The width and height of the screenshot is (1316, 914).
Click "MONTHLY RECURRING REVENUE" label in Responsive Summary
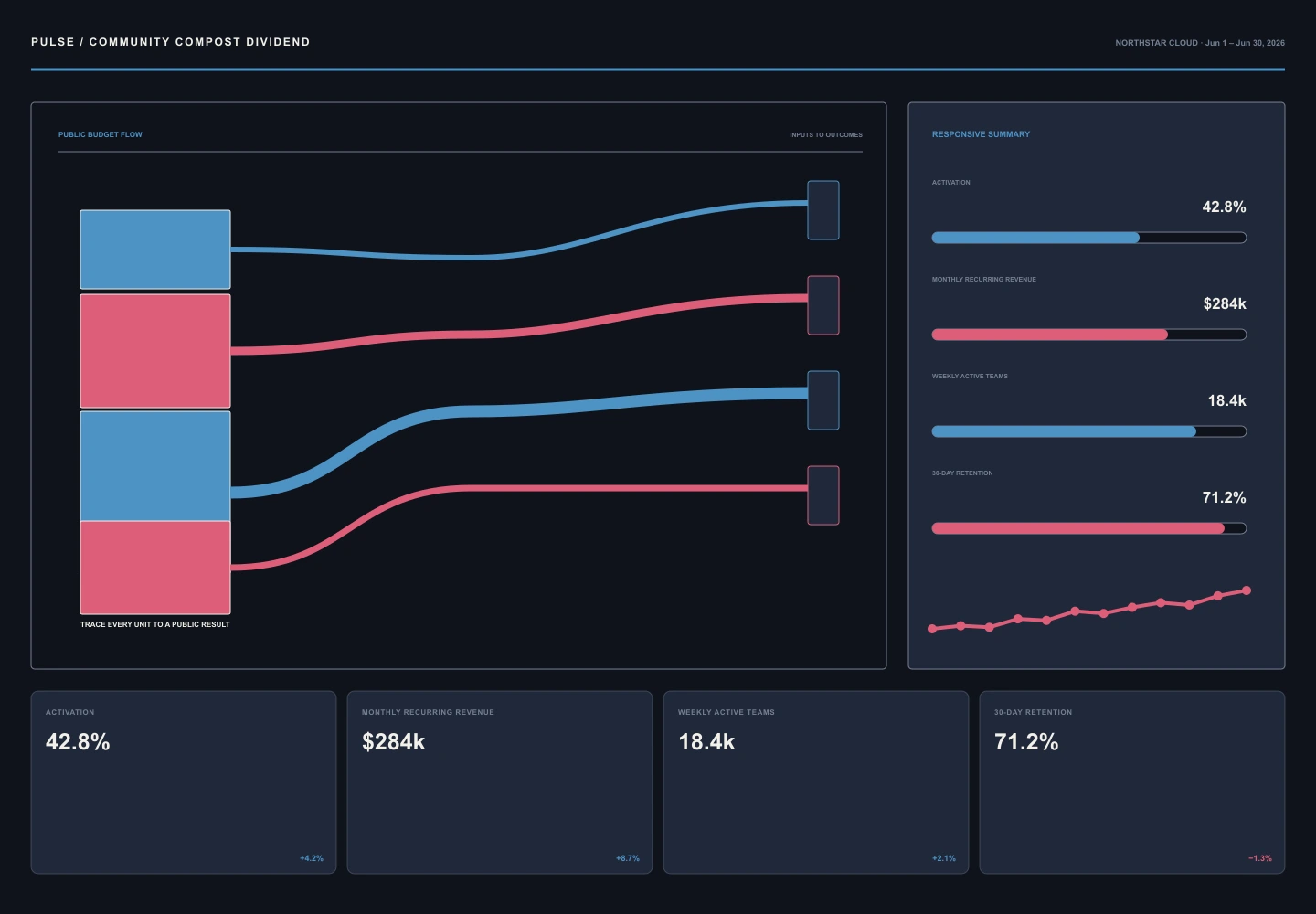[984, 280]
